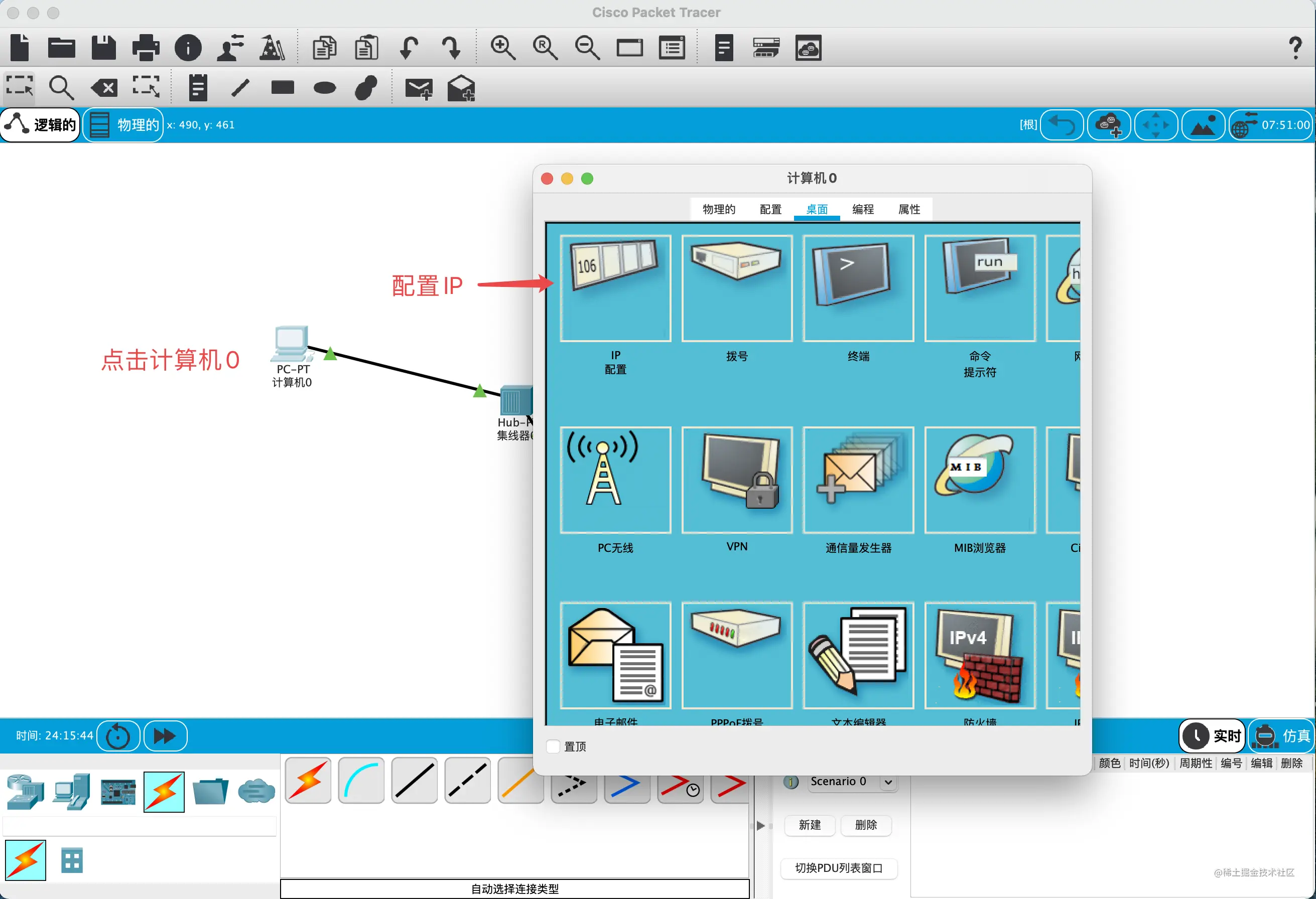Open the network information icon
The image size is (1316, 899).
188,48
